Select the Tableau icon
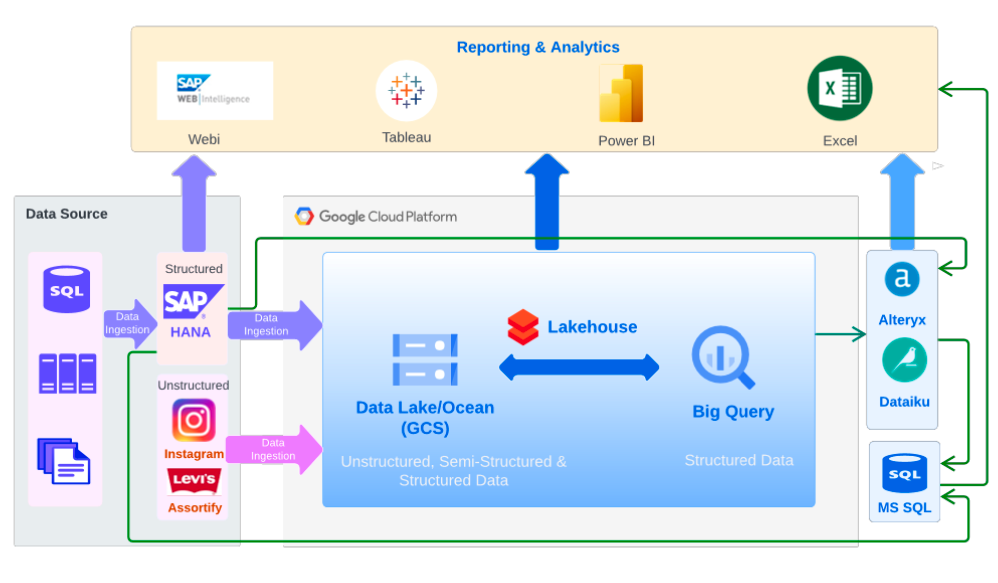This screenshot has height=583, width=998. pyautogui.click(x=406, y=91)
